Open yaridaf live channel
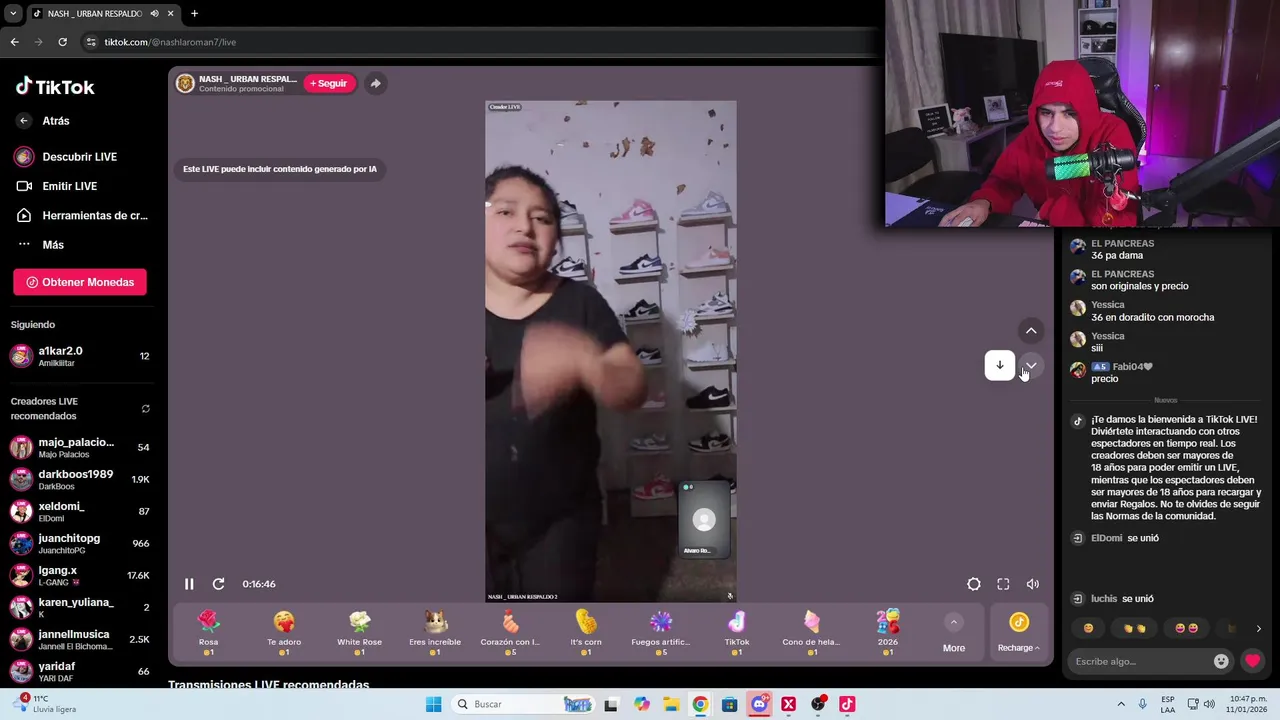 click(80, 671)
